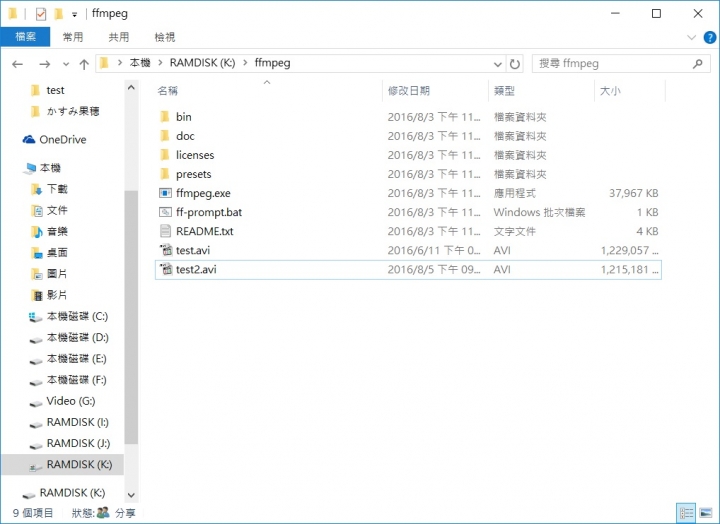The width and height of the screenshot is (720, 524).
Task: Sort by the 名稱 column header
Action: click(x=167, y=91)
